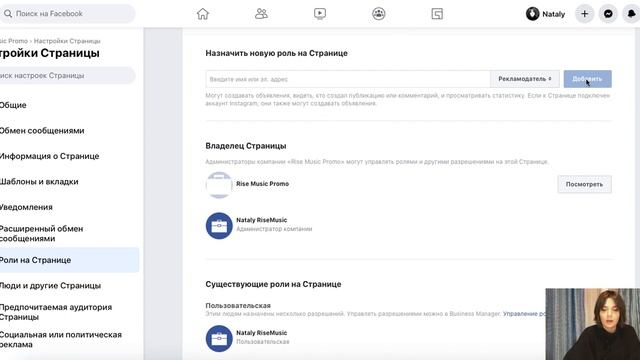Open the Friends icon in top bar
The image size is (640, 360).
pyautogui.click(x=261, y=14)
